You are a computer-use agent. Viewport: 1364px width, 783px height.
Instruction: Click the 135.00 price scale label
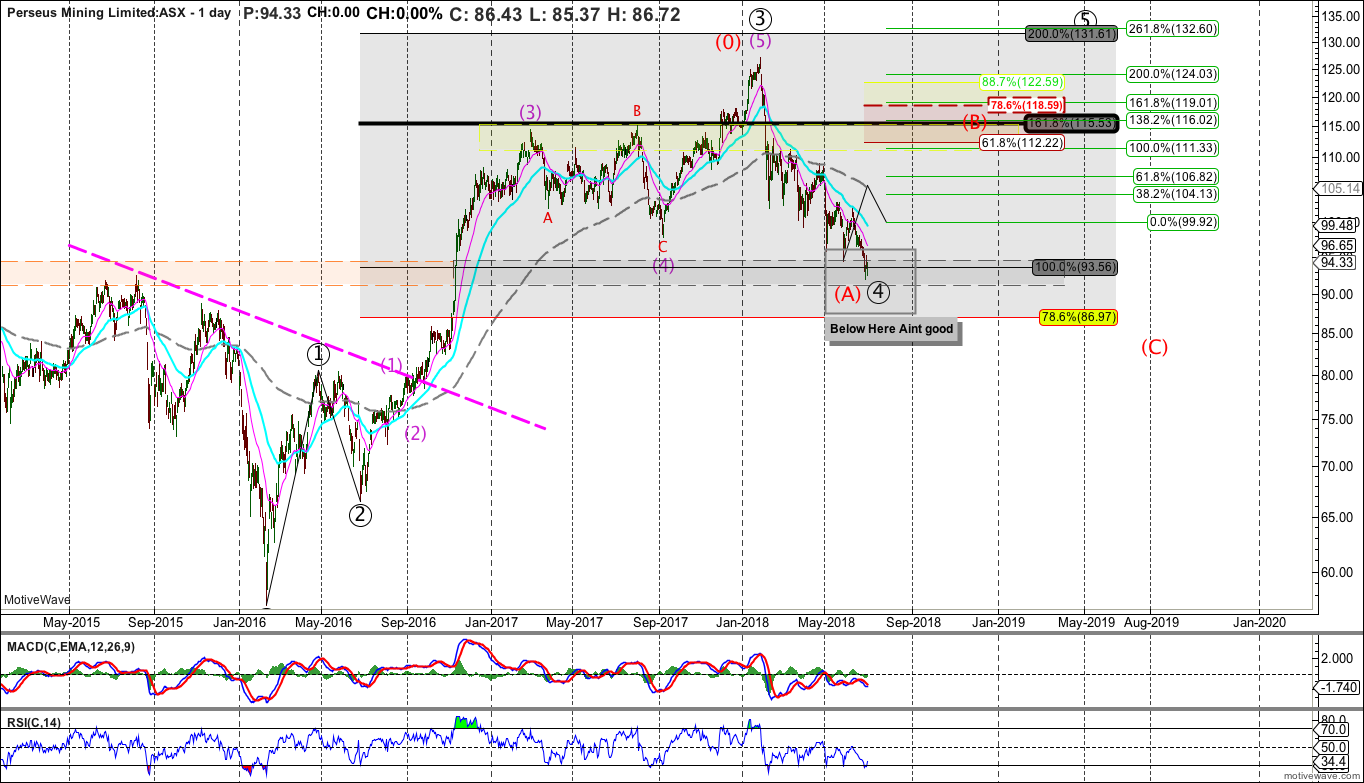tap(1340, 16)
